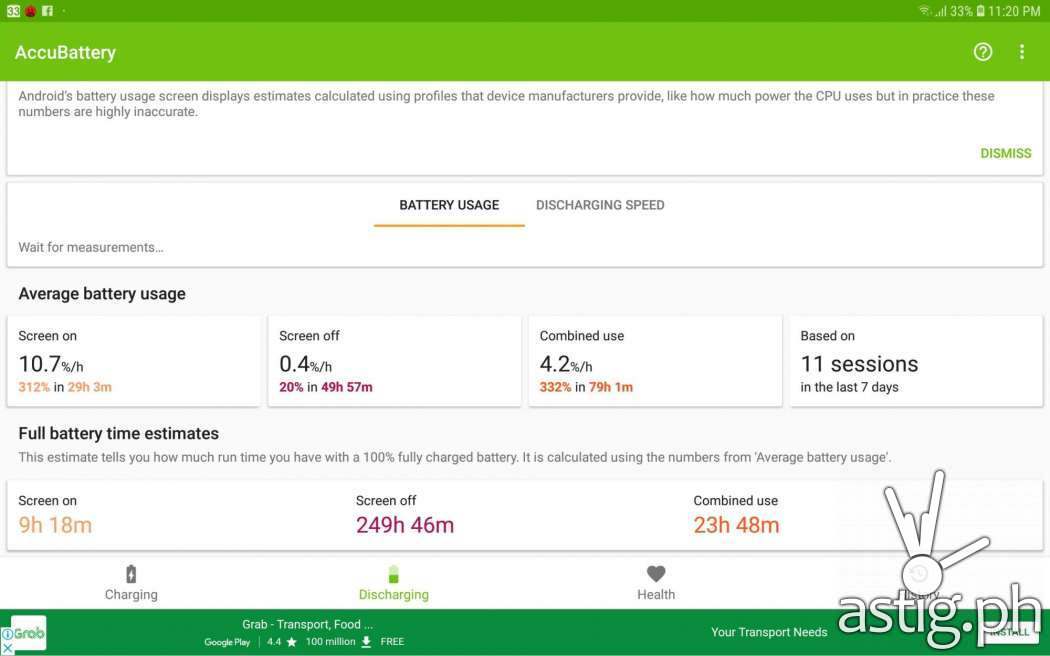Image resolution: width=1050 pixels, height=656 pixels.
Task: Select the Combined use 4.2%/h card
Action: pyautogui.click(x=655, y=361)
